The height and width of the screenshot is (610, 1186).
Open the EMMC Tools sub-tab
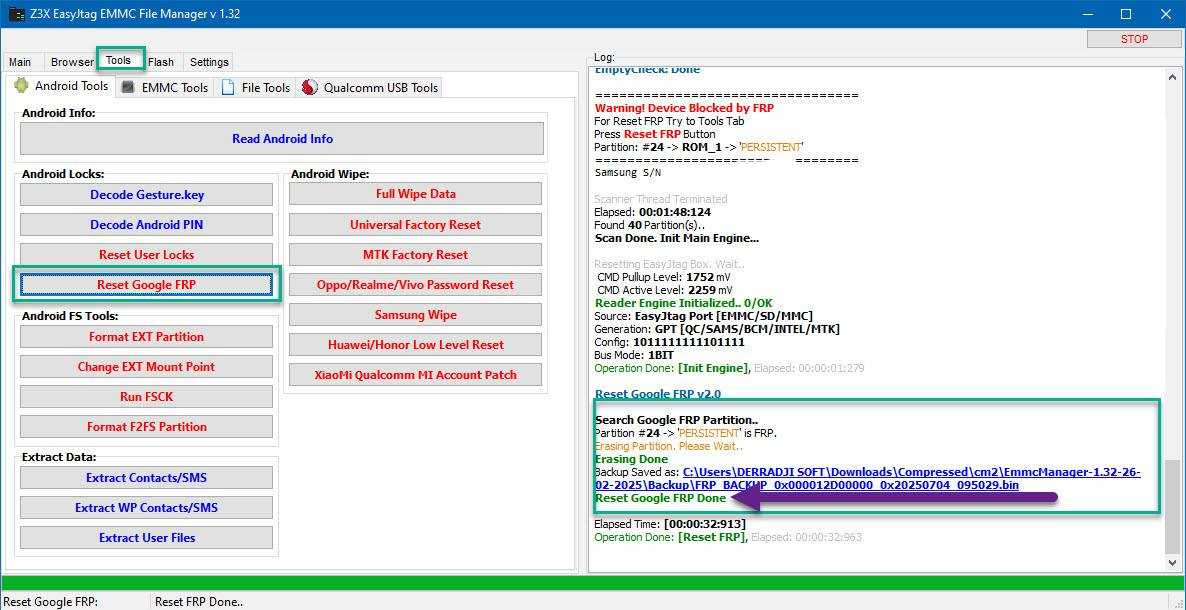coord(165,88)
